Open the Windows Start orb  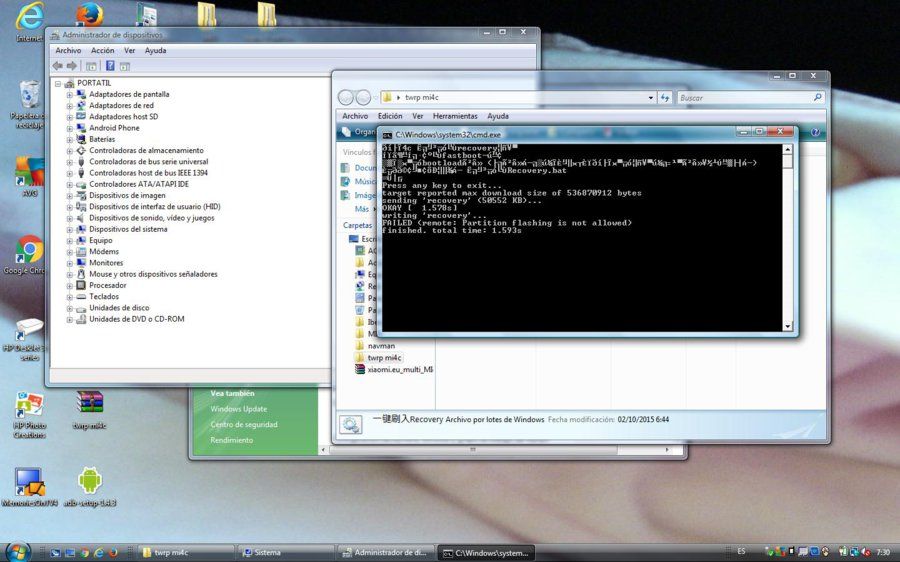[17, 552]
